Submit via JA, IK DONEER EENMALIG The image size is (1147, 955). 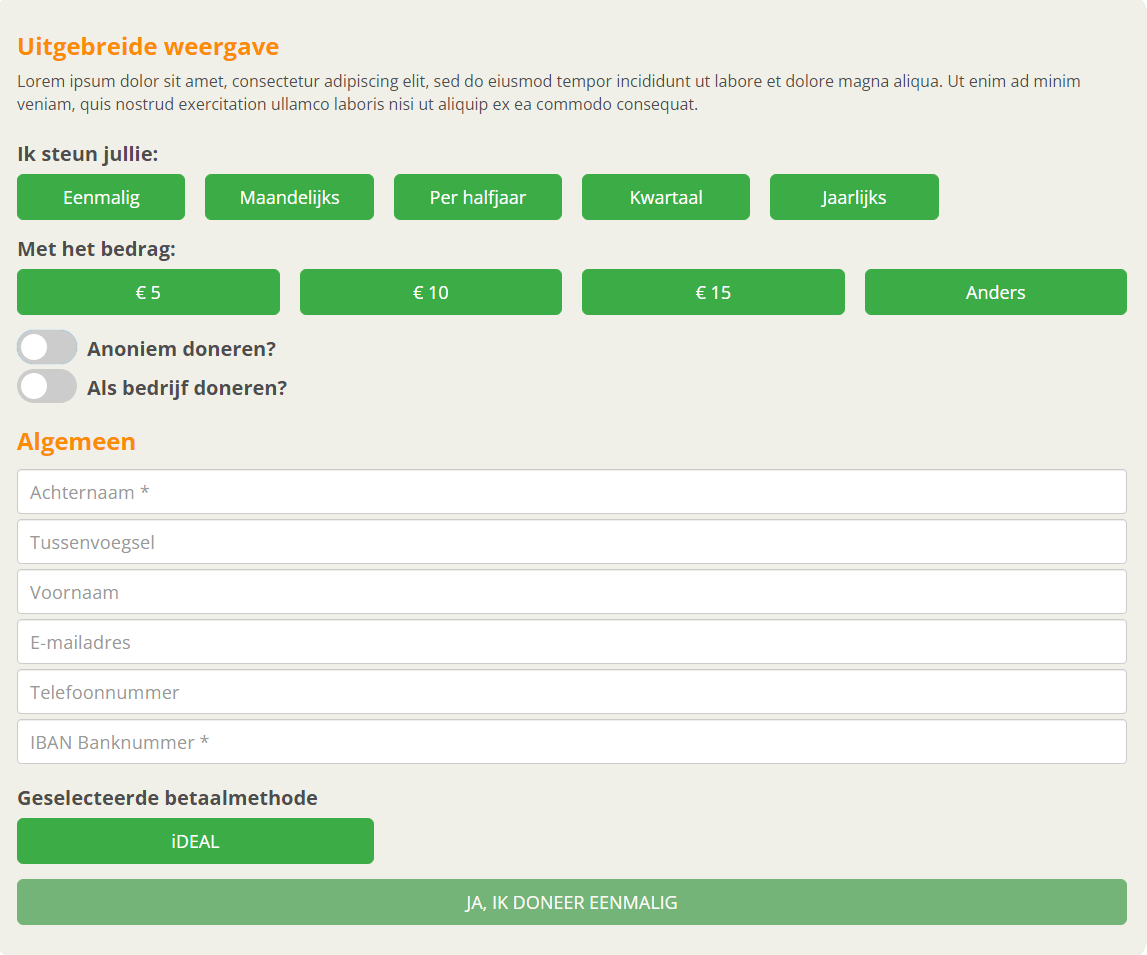[x=573, y=902]
